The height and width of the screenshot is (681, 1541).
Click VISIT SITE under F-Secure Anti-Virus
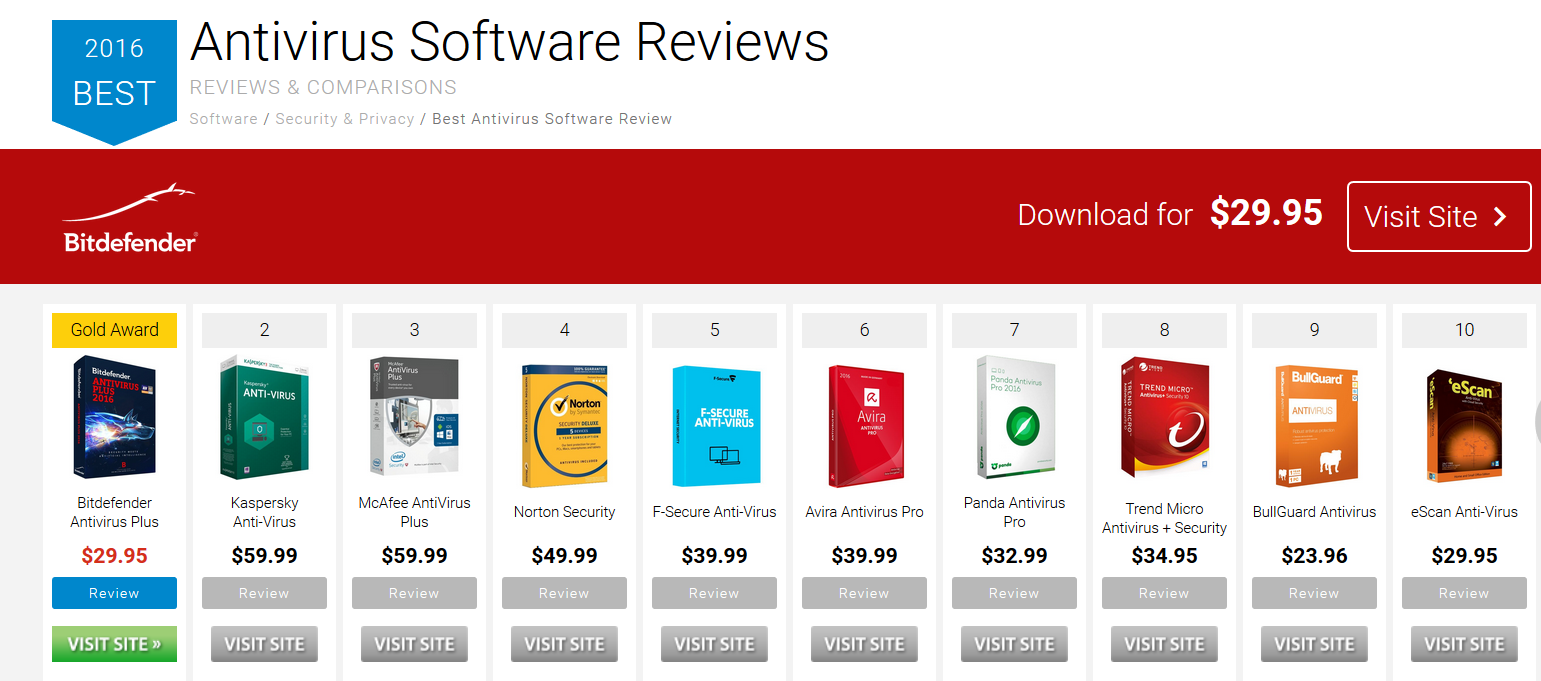coord(714,644)
